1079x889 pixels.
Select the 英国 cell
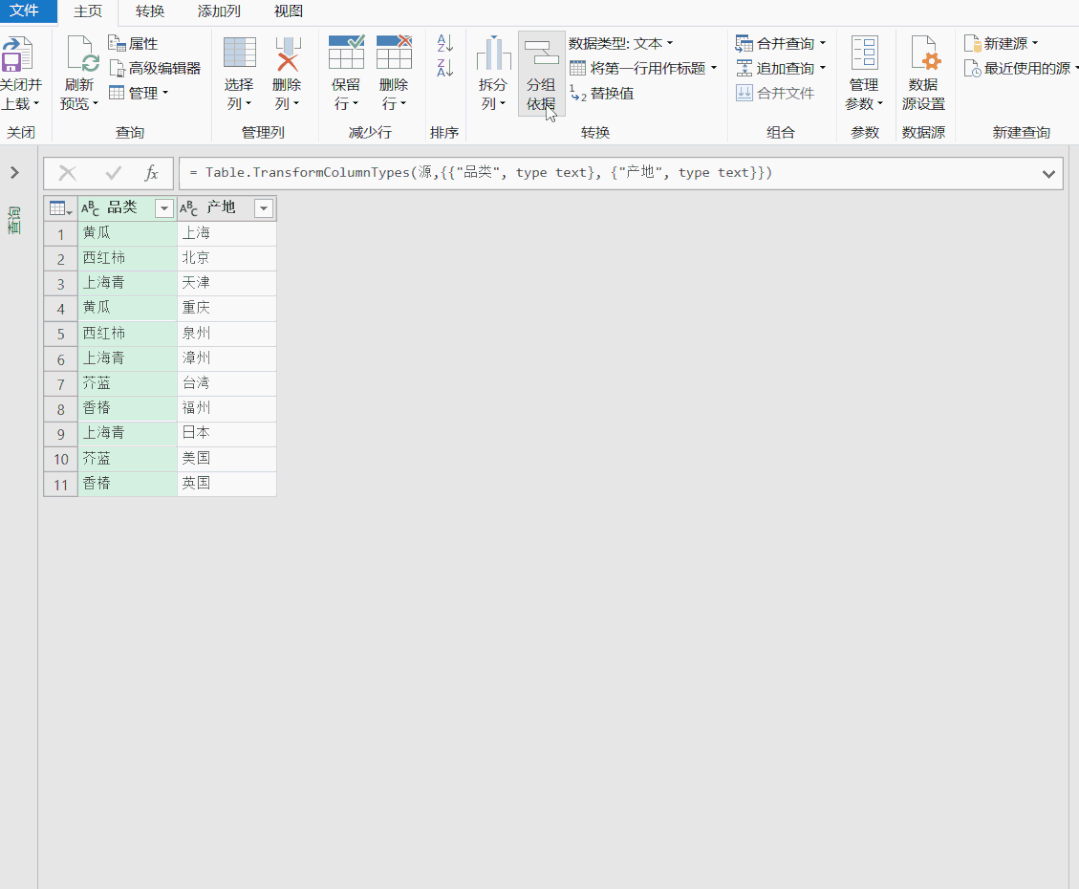[x=226, y=483]
